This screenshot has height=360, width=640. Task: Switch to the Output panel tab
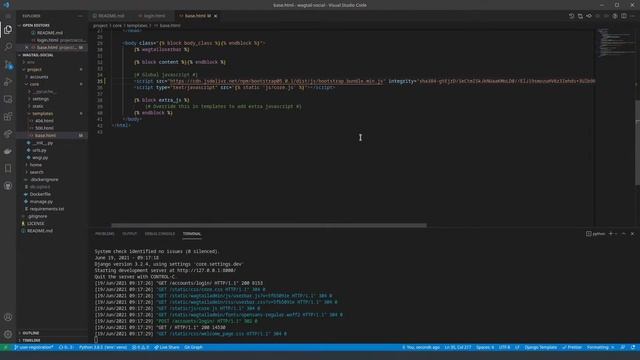point(129,234)
